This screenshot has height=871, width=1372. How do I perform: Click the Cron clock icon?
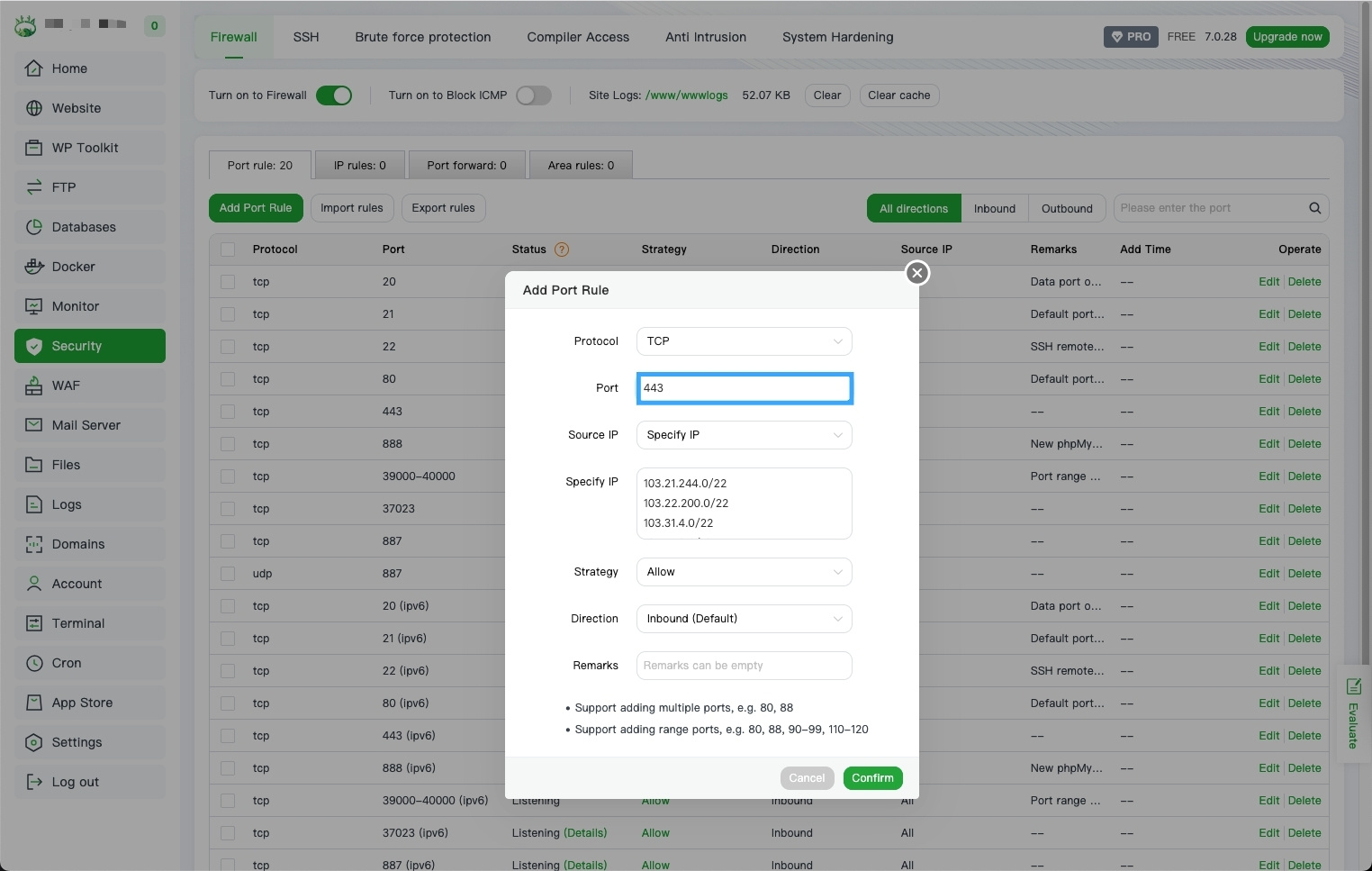point(34,663)
